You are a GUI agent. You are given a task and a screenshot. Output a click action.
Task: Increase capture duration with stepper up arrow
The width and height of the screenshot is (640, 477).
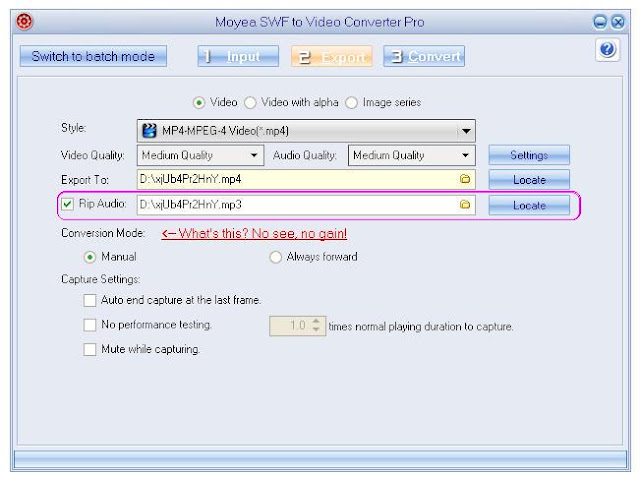(x=316, y=322)
